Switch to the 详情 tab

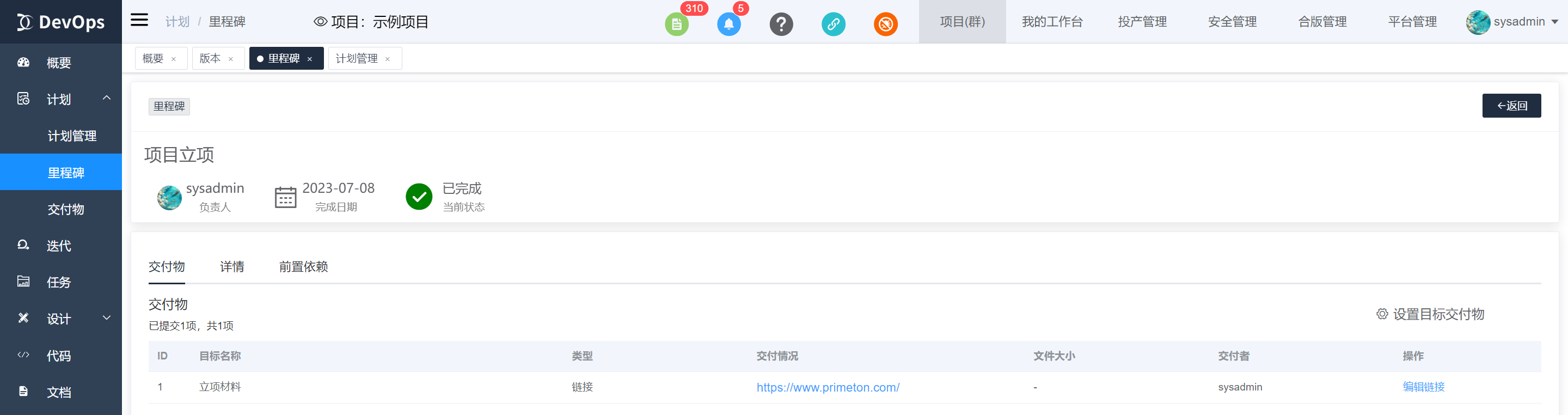[232, 266]
